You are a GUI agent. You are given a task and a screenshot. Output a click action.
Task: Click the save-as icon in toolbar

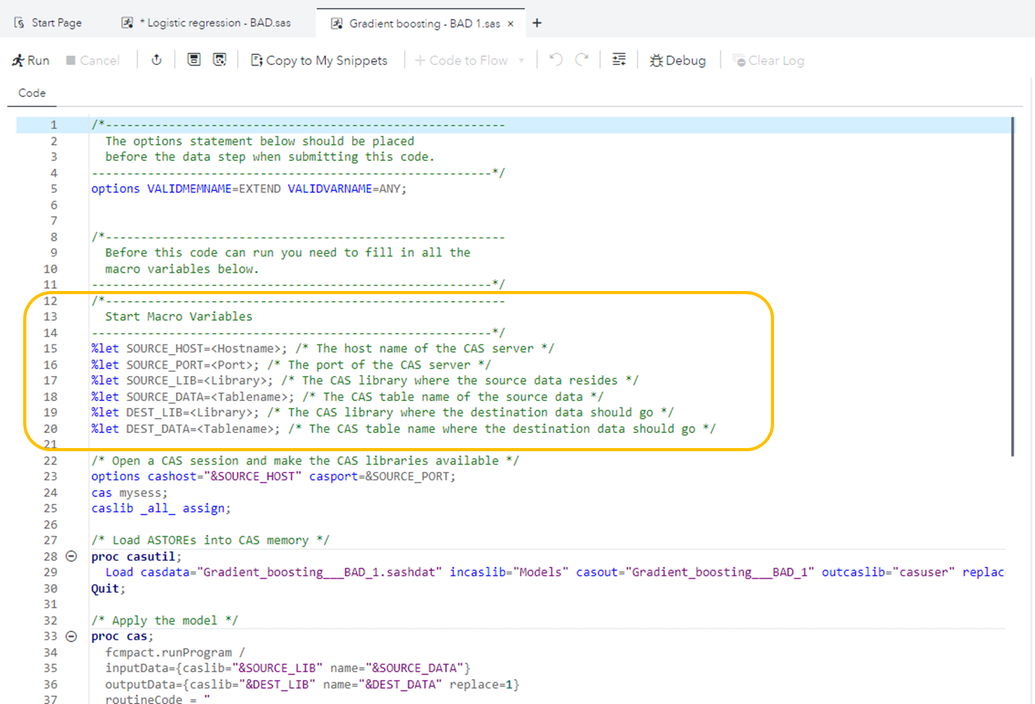220,61
